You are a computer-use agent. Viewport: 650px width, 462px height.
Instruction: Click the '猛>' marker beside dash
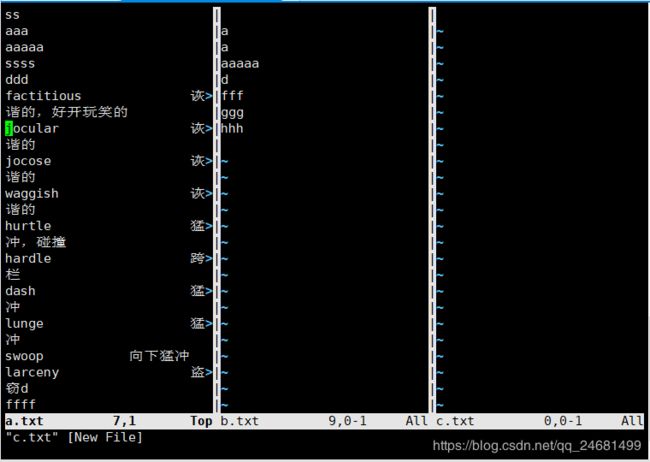tap(201, 291)
